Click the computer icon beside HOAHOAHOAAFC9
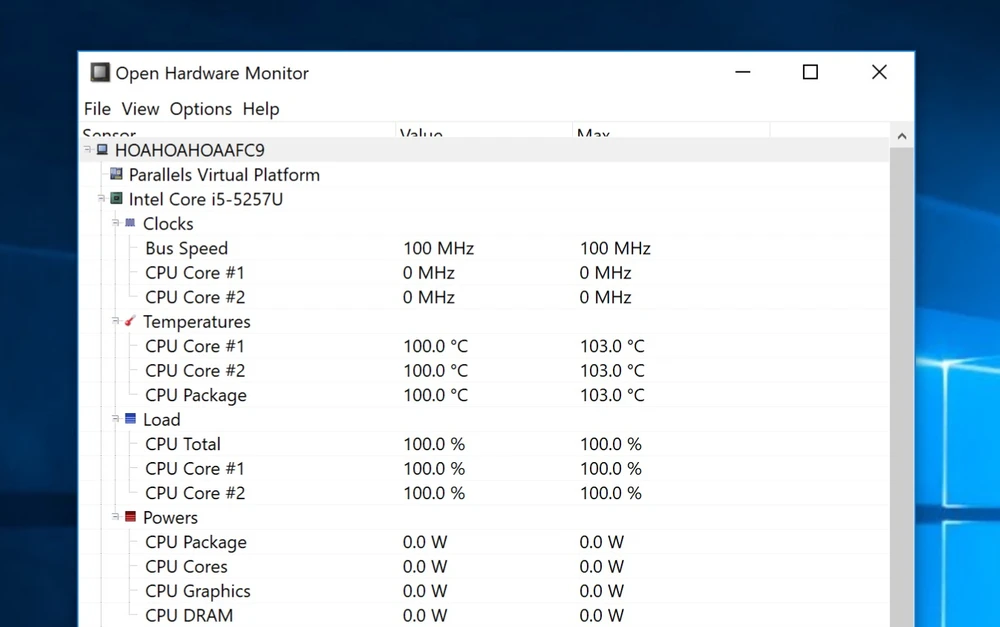1000x627 pixels. pyautogui.click(x=102, y=150)
